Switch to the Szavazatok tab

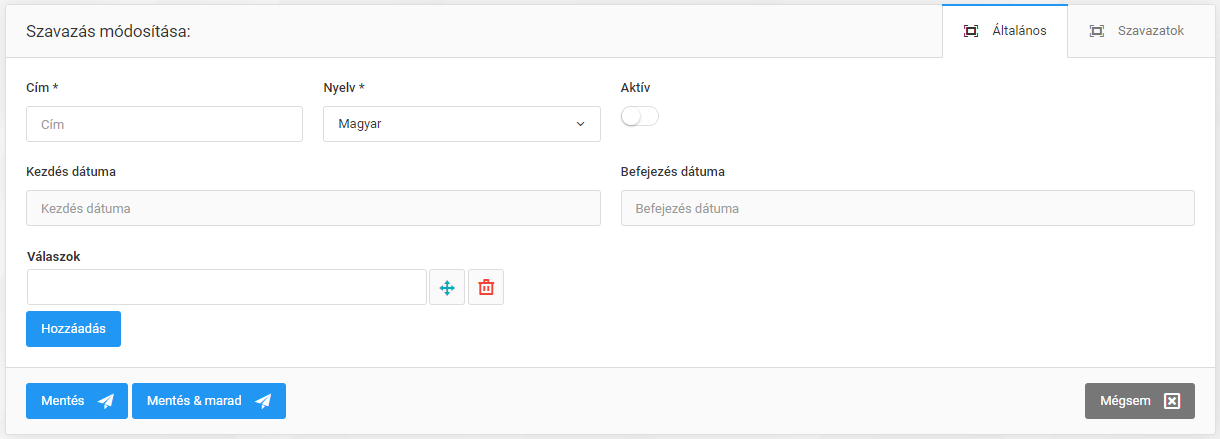[x=1151, y=31]
